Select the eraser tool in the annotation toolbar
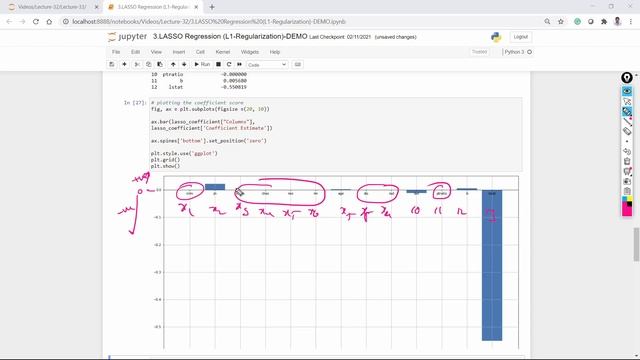This screenshot has height=360, width=640. coord(627,131)
